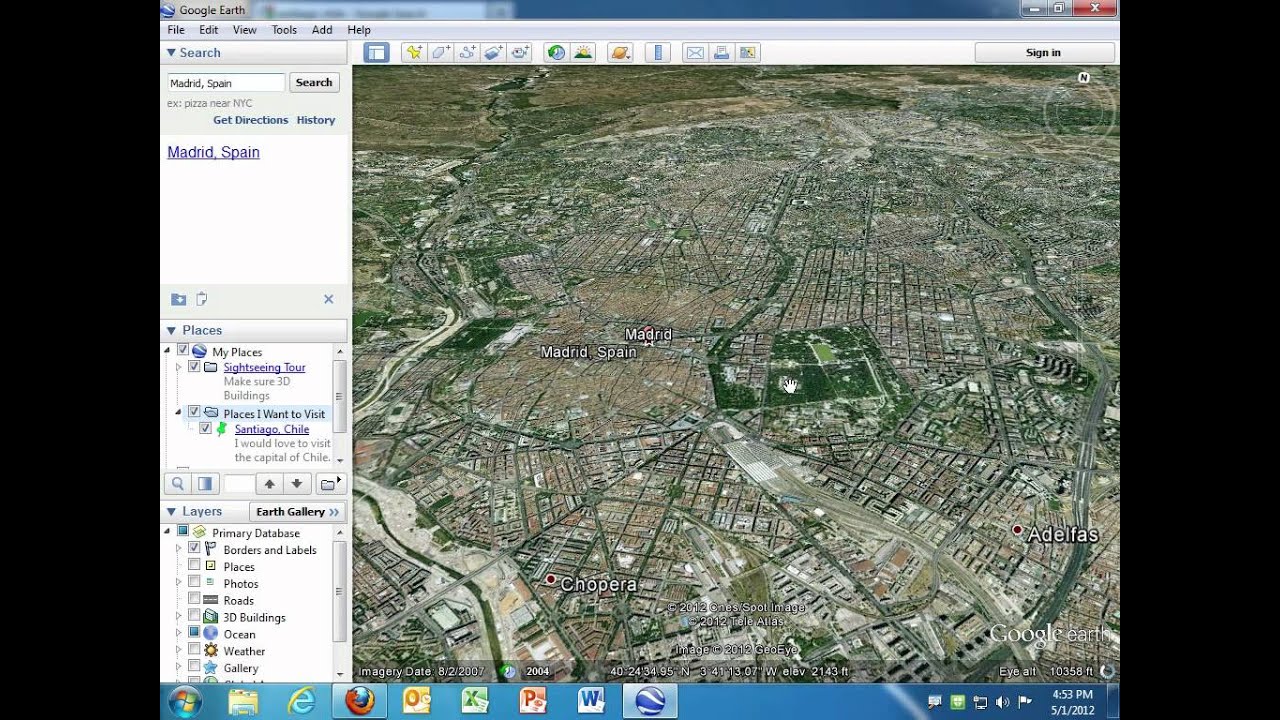Uncheck My Places checkbox
Viewport: 1280px width, 720px height.
[183, 351]
